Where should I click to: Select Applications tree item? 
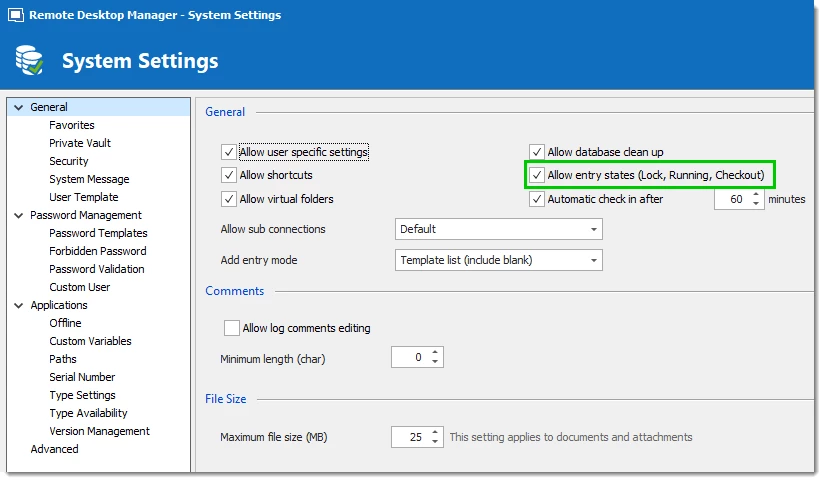pos(59,305)
